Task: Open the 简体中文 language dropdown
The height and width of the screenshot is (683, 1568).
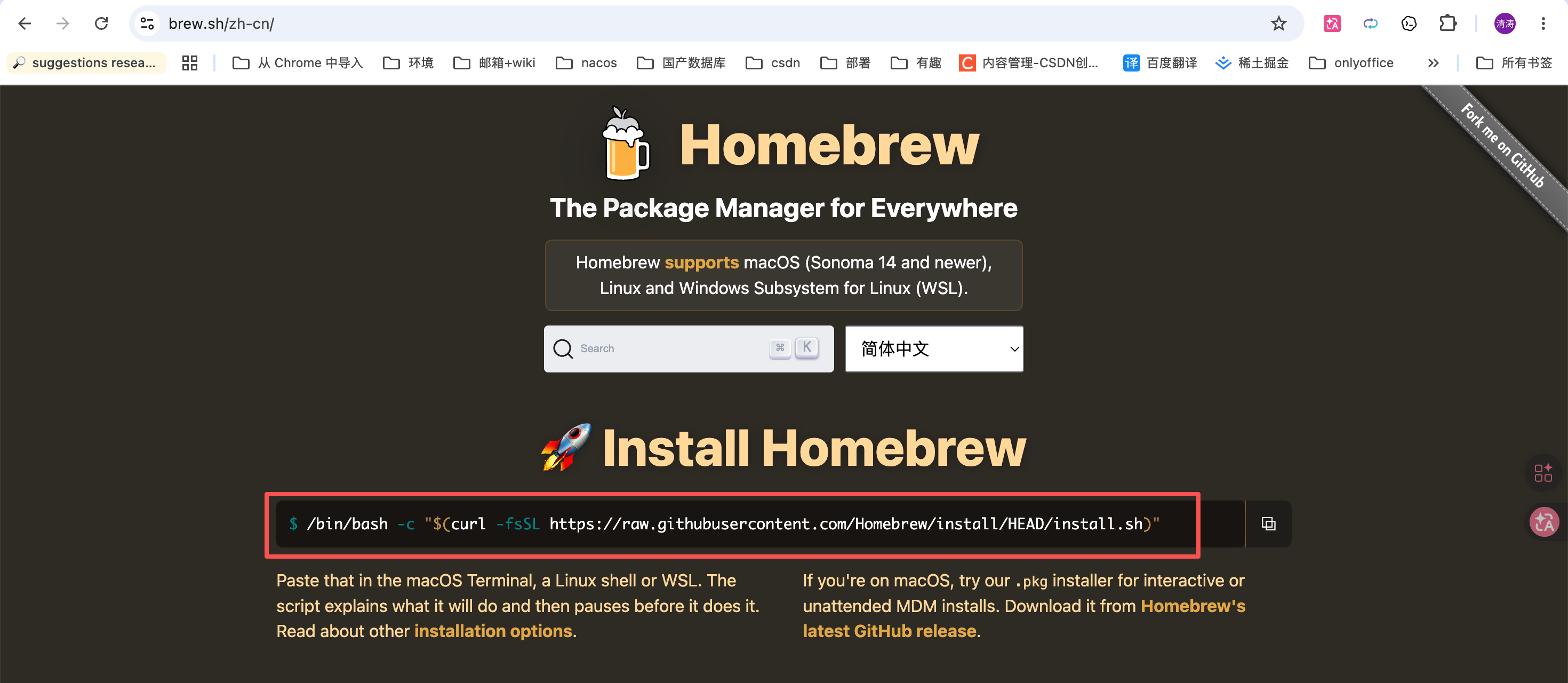Action: point(934,349)
